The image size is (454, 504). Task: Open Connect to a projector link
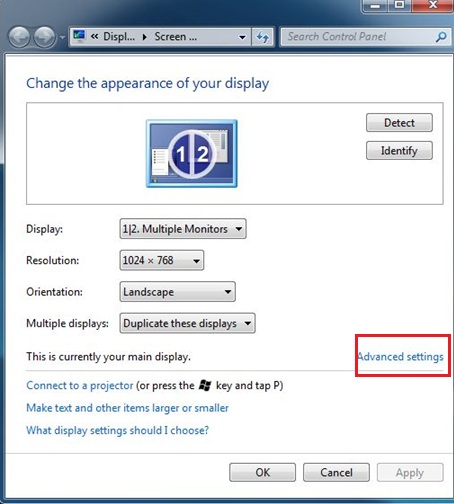click(80, 386)
